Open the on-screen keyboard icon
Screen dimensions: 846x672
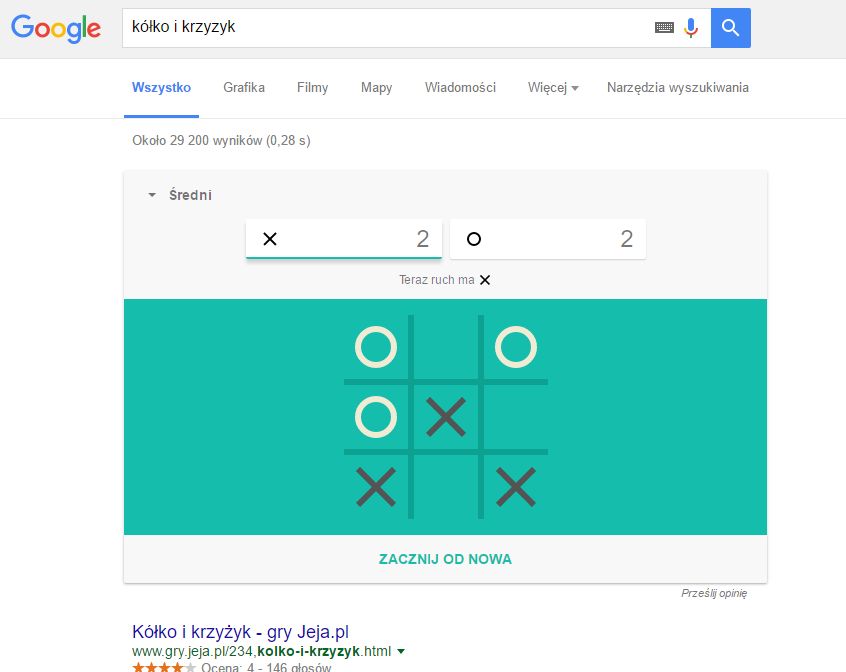click(x=664, y=28)
